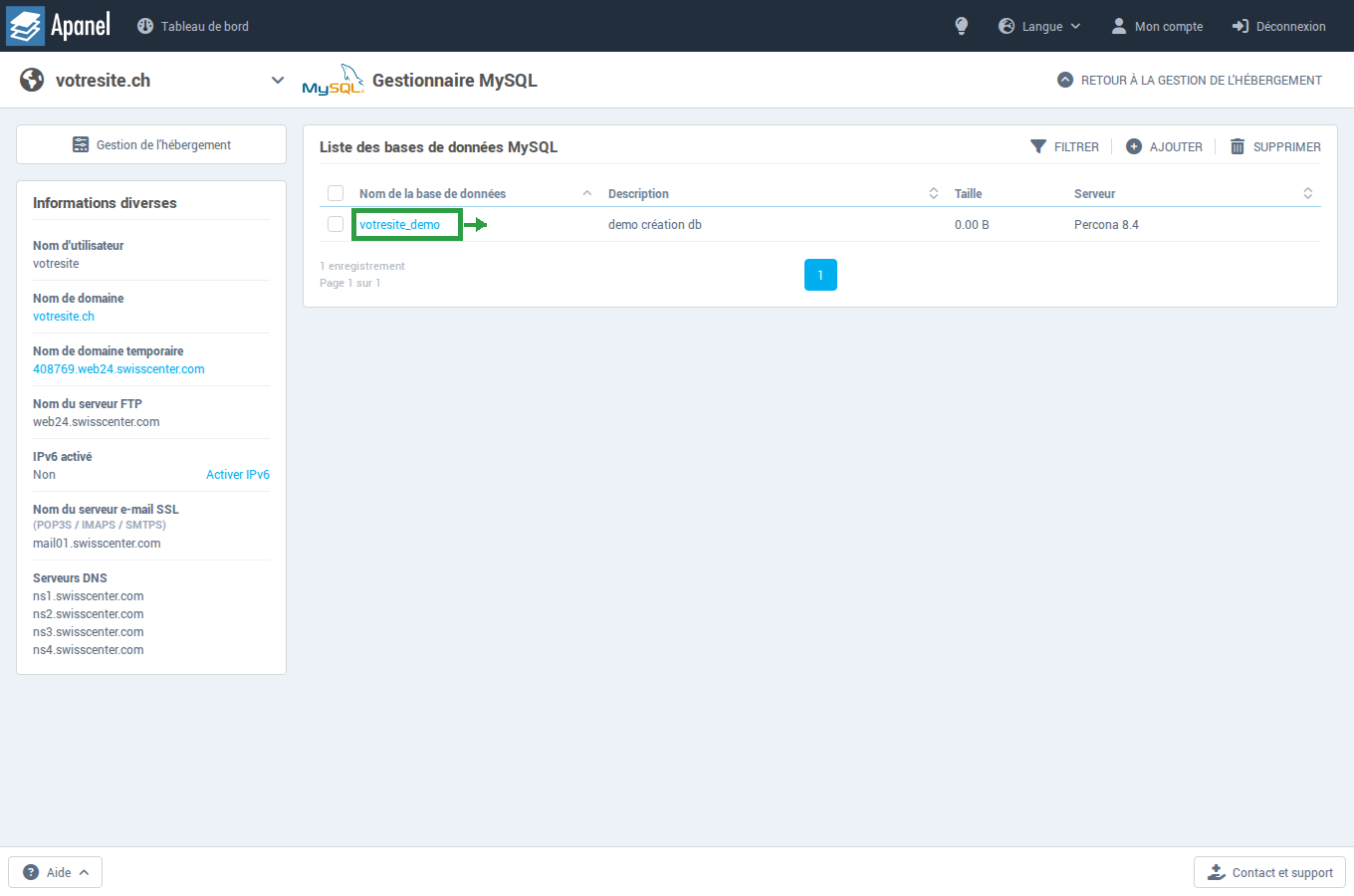This screenshot has height=896, width=1354.
Task: Click the Apanel logo icon
Action: coord(26,26)
